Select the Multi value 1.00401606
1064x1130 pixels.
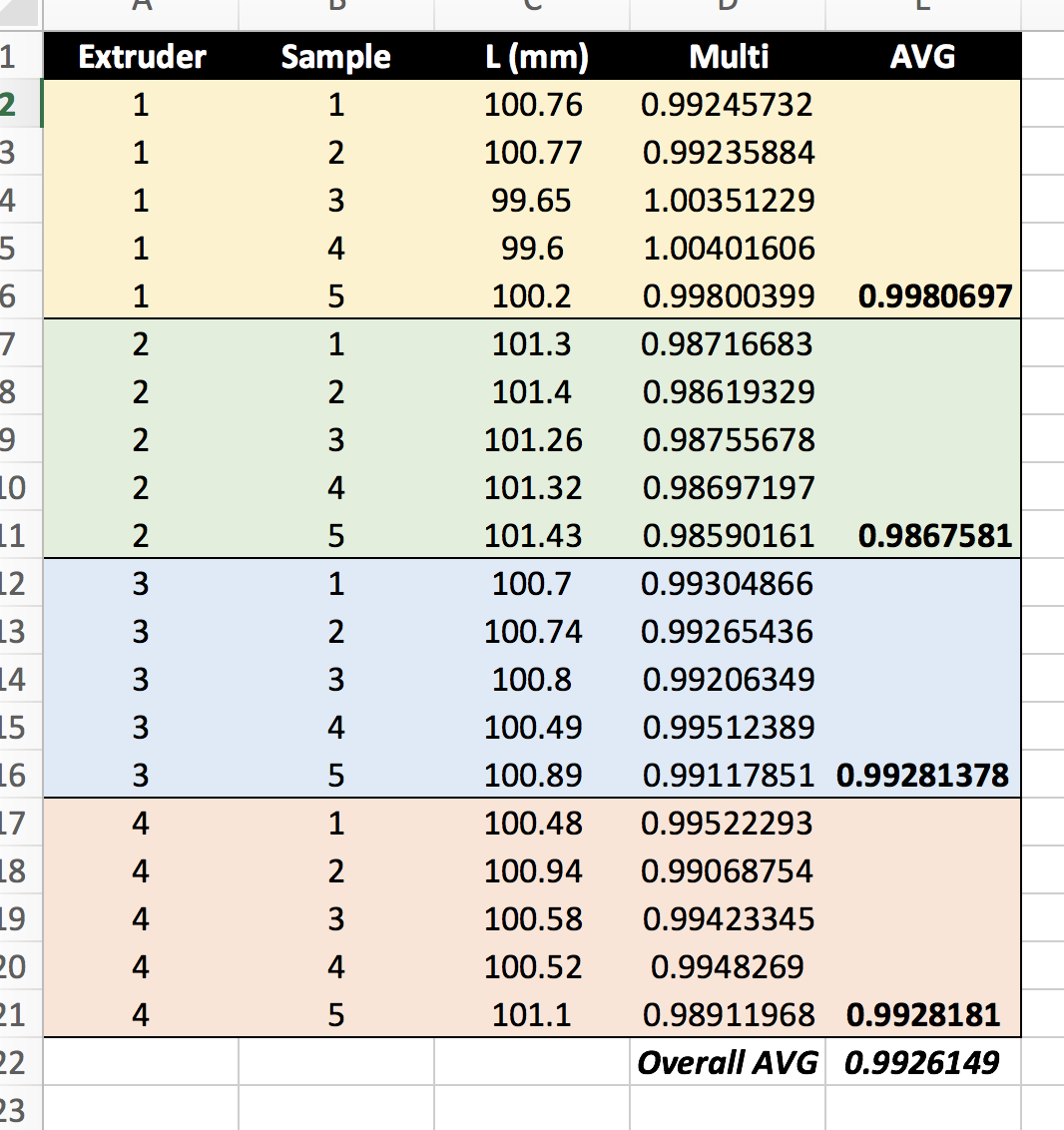(729, 249)
